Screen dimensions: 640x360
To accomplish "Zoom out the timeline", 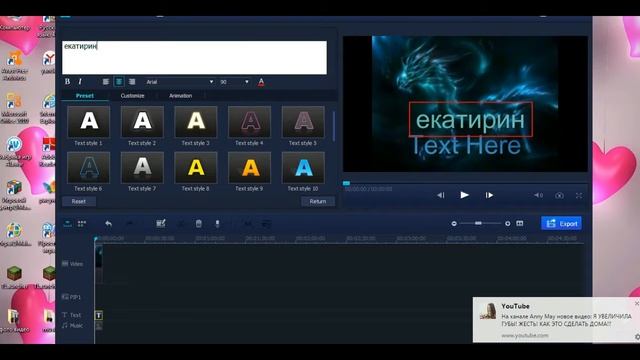I will coord(454,224).
